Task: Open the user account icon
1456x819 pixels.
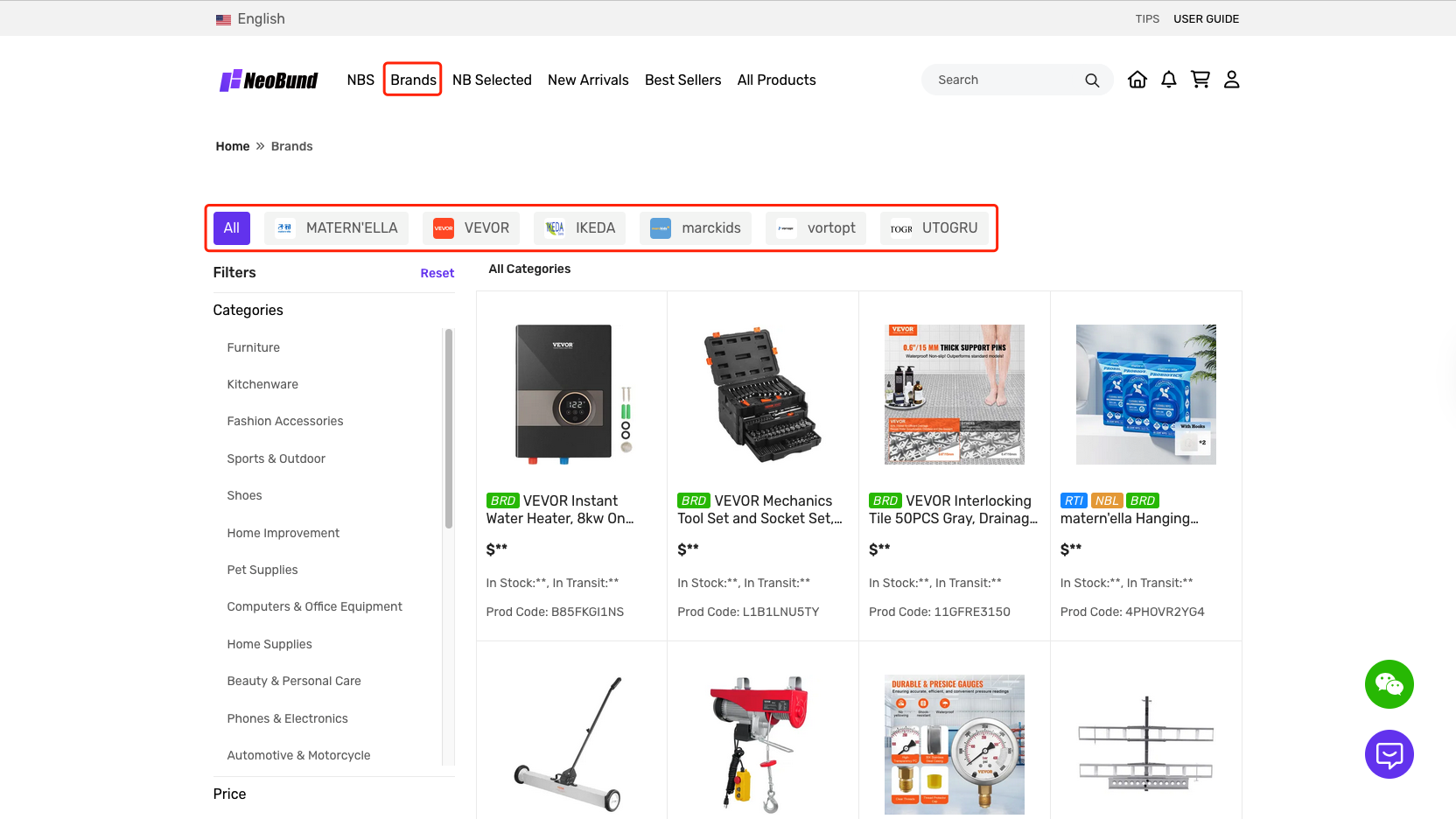Action: (x=1232, y=80)
